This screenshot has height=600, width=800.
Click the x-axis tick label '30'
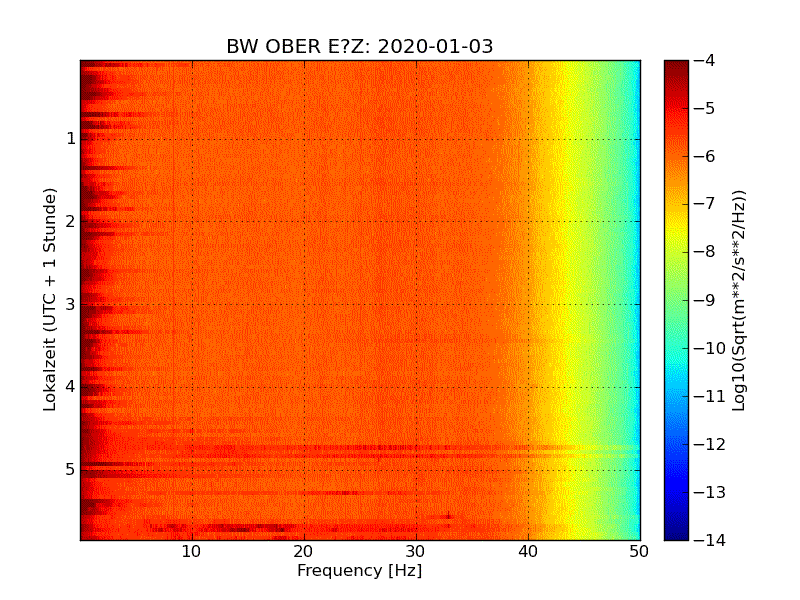[416, 552]
